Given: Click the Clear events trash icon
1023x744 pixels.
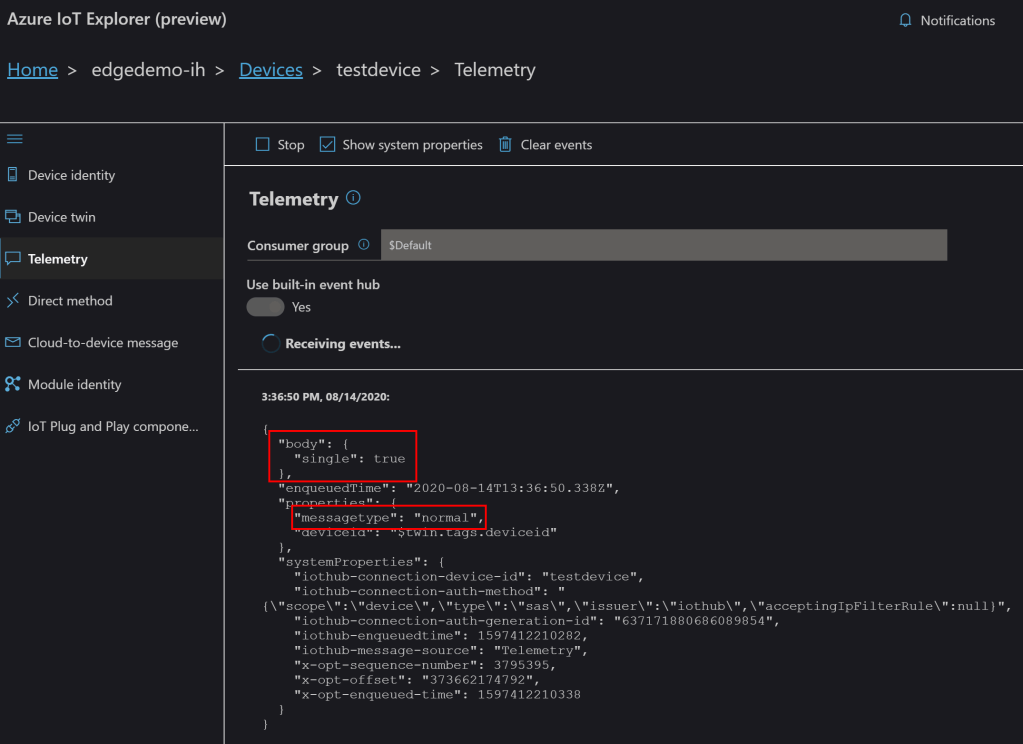Looking at the screenshot, I should [505, 145].
